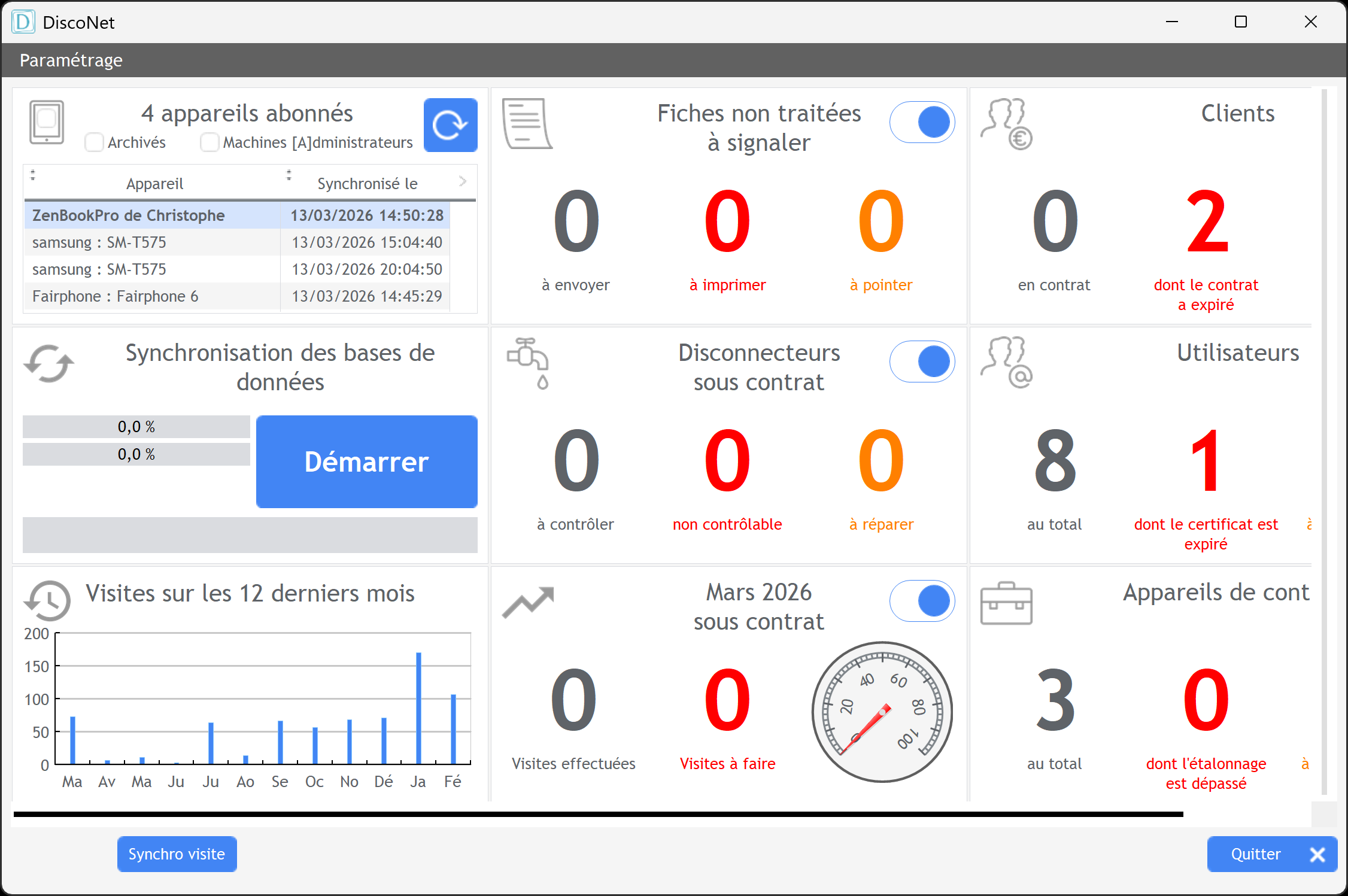Click the faucet icon for Disconnecteurs
The image size is (1348, 896).
coord(529,363)
